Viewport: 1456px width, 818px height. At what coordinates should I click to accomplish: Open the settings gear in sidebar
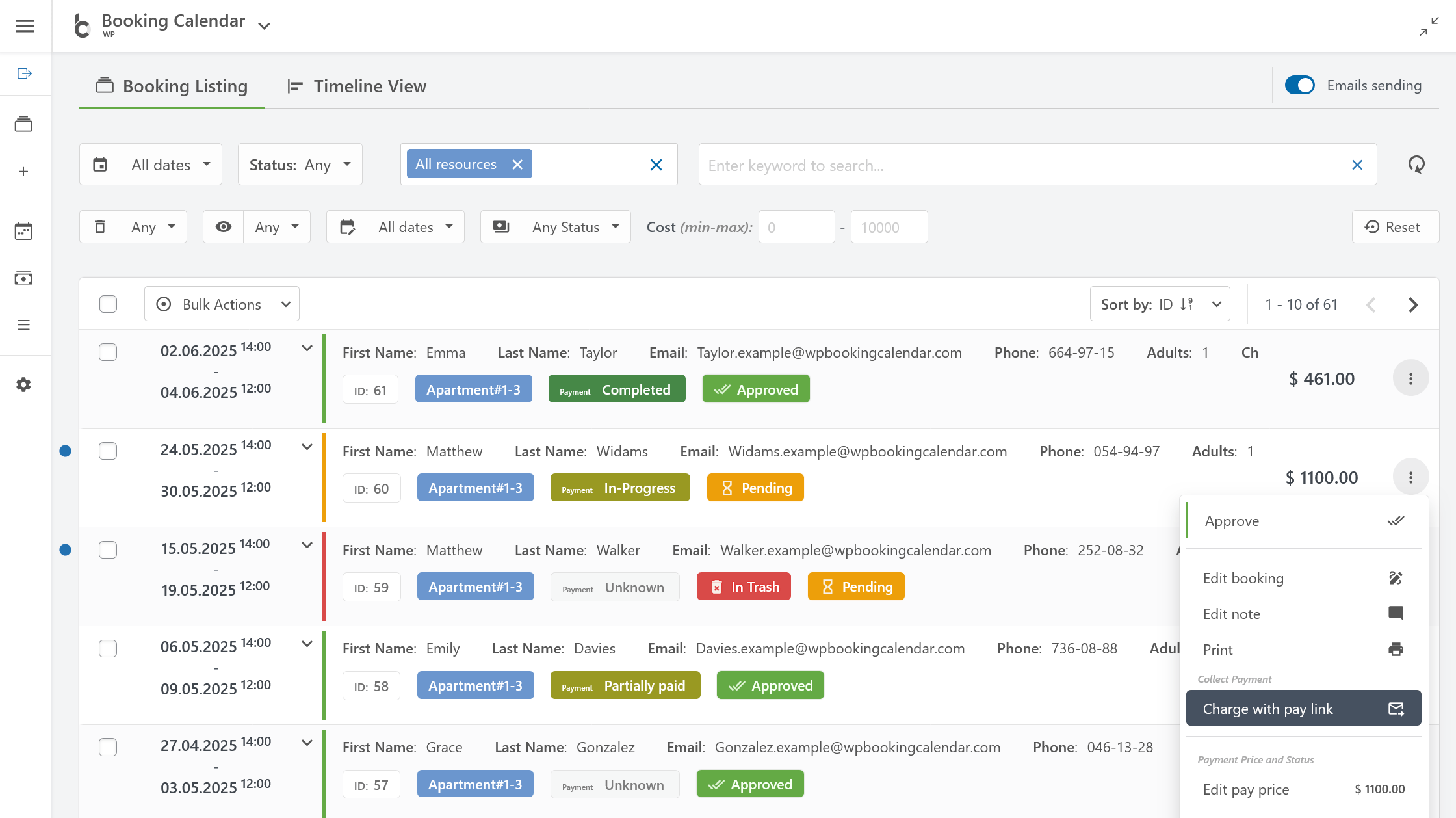click(x=23, y=384)
